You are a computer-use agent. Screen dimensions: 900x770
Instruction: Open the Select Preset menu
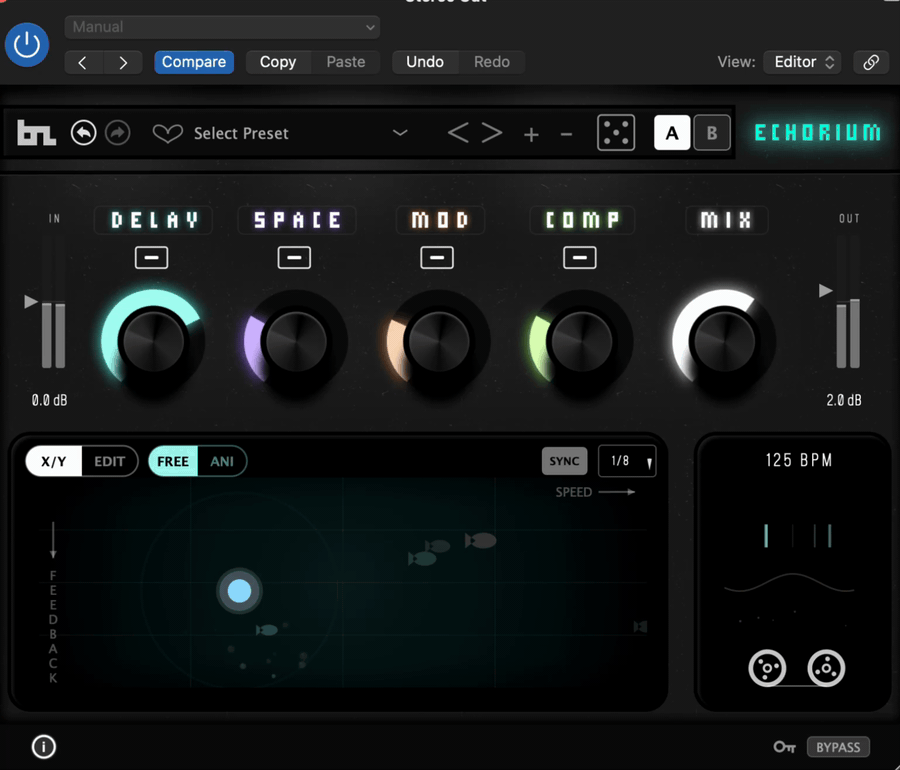[241, 134]
